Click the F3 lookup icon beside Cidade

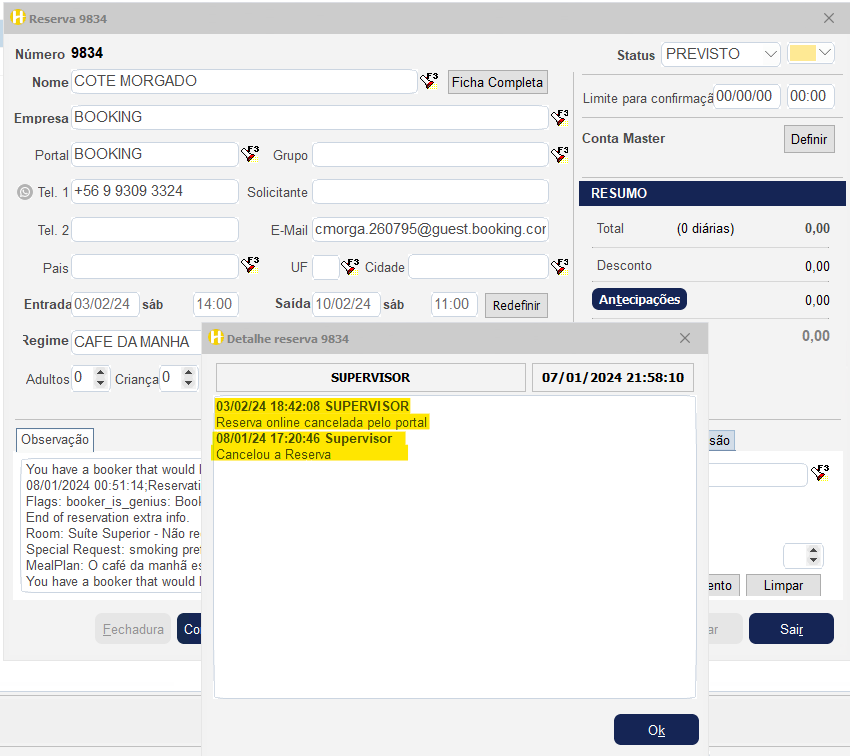[x=560, y=266]
